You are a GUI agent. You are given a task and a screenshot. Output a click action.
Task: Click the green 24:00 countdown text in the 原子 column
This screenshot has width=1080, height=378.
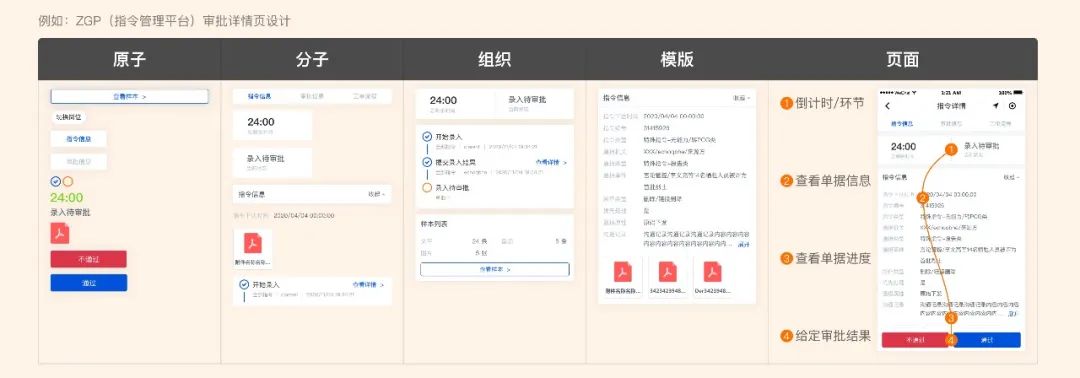click(67, 198)
